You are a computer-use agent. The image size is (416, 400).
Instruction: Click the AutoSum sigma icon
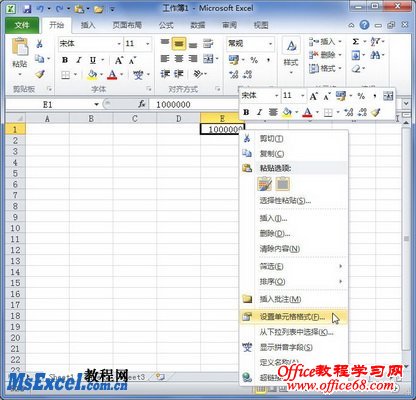pos(356,42)
